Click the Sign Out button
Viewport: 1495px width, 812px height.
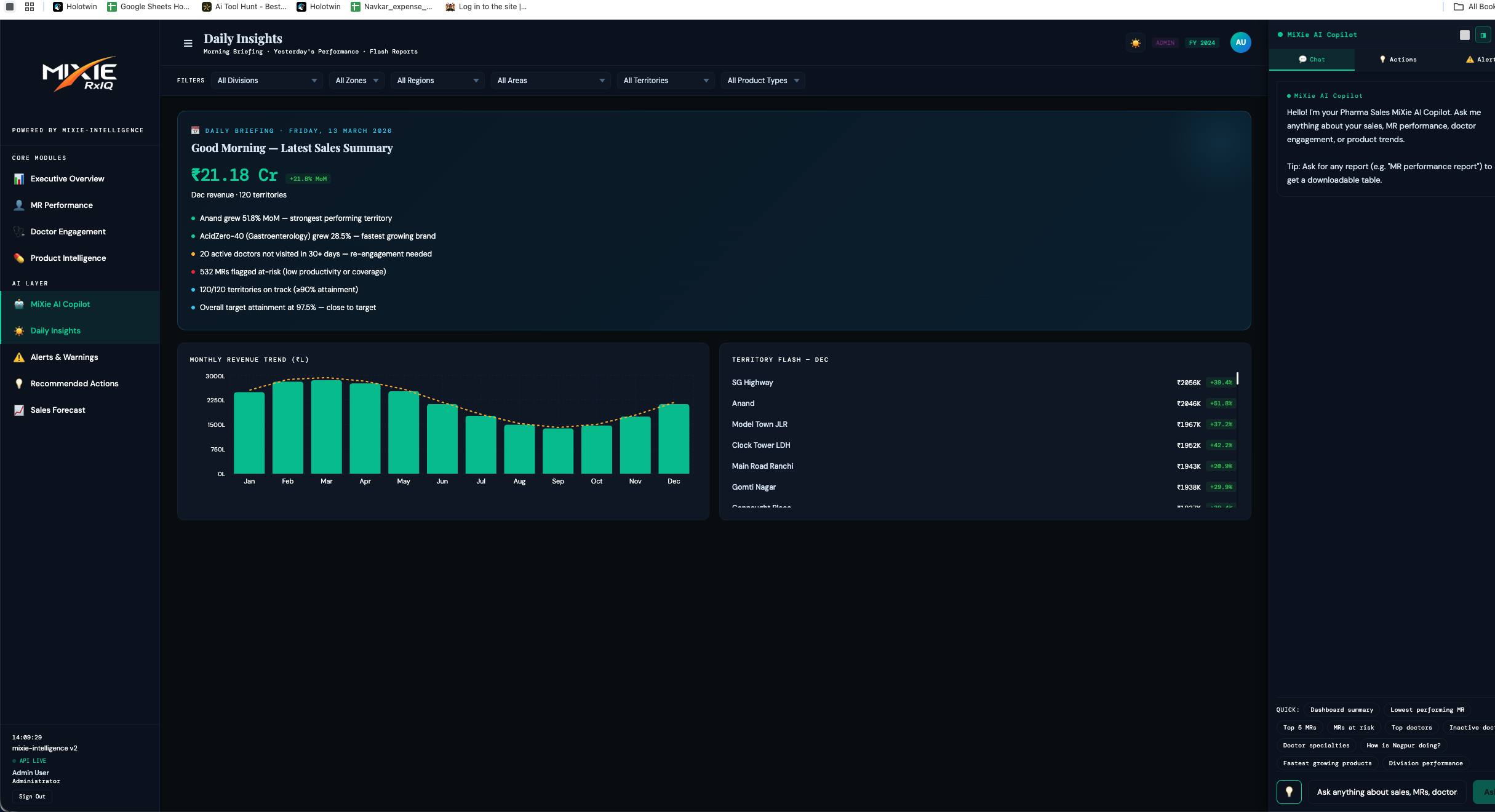[x=31, y=796]
